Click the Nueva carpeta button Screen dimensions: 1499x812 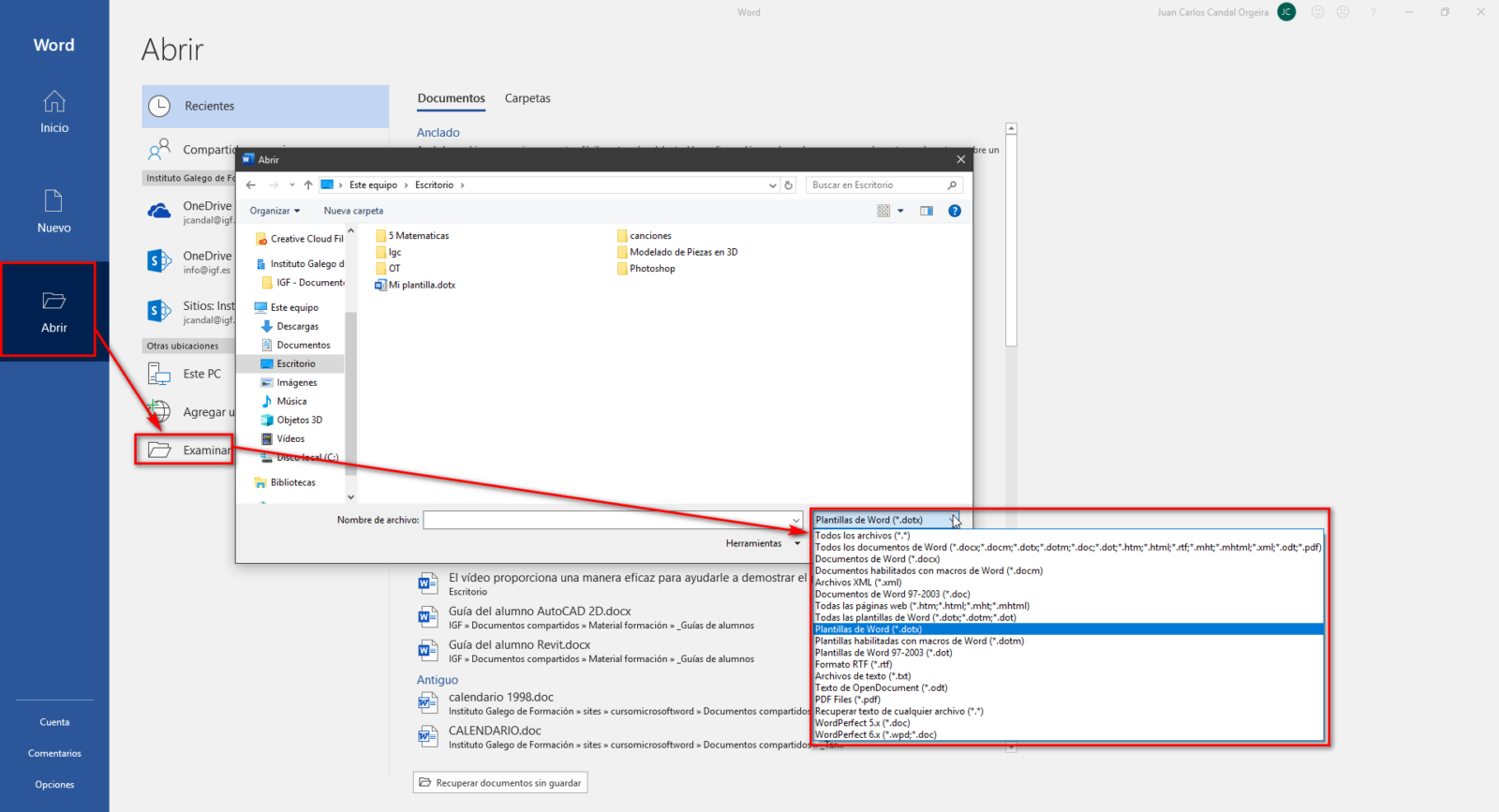[353, 211]
